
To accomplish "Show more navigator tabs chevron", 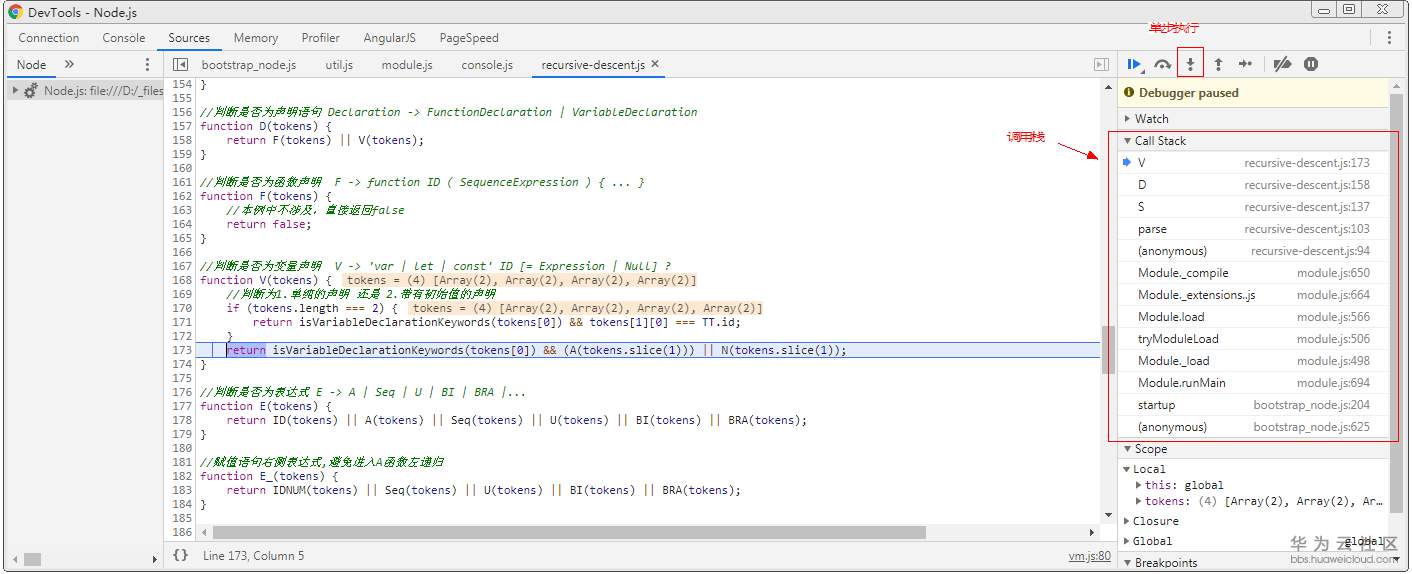I will tap(69, 64).
